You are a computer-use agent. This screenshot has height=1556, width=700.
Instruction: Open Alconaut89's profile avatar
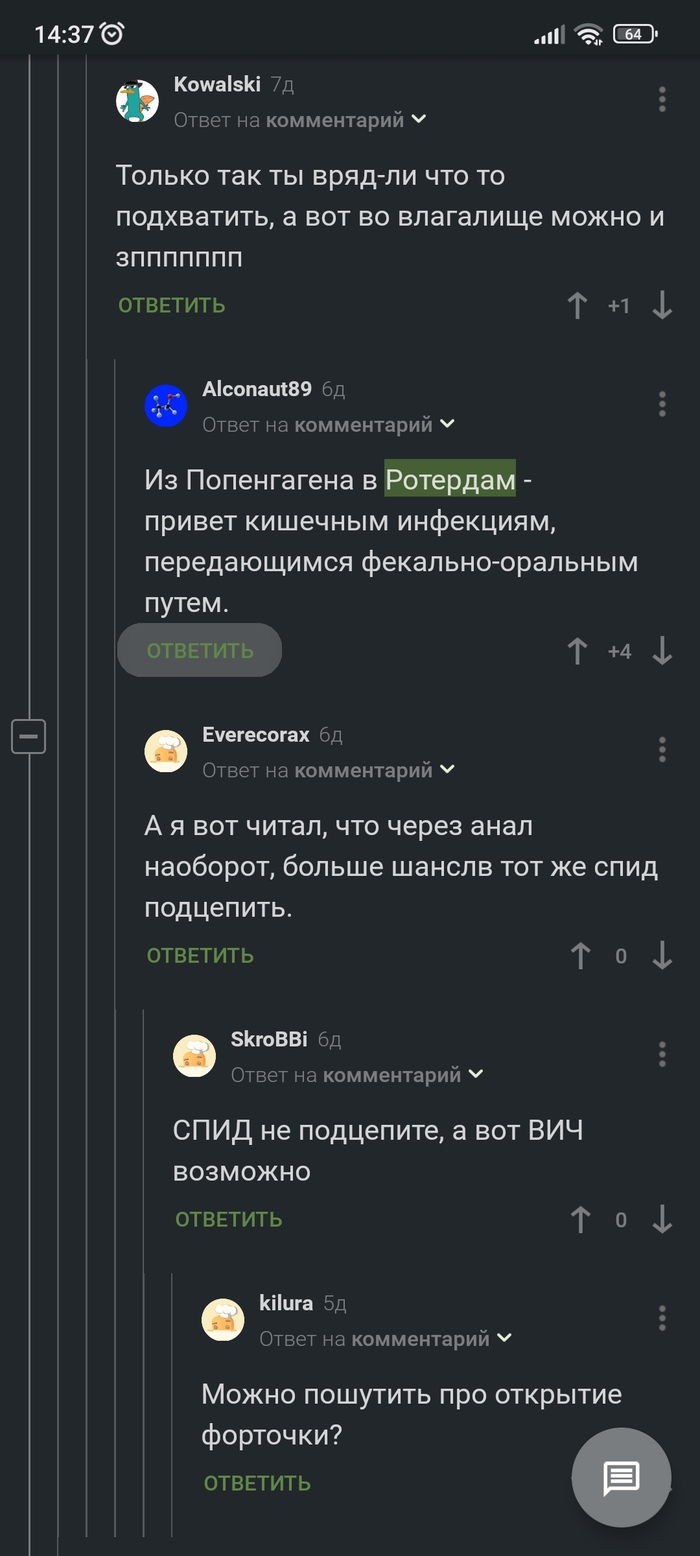166,405
